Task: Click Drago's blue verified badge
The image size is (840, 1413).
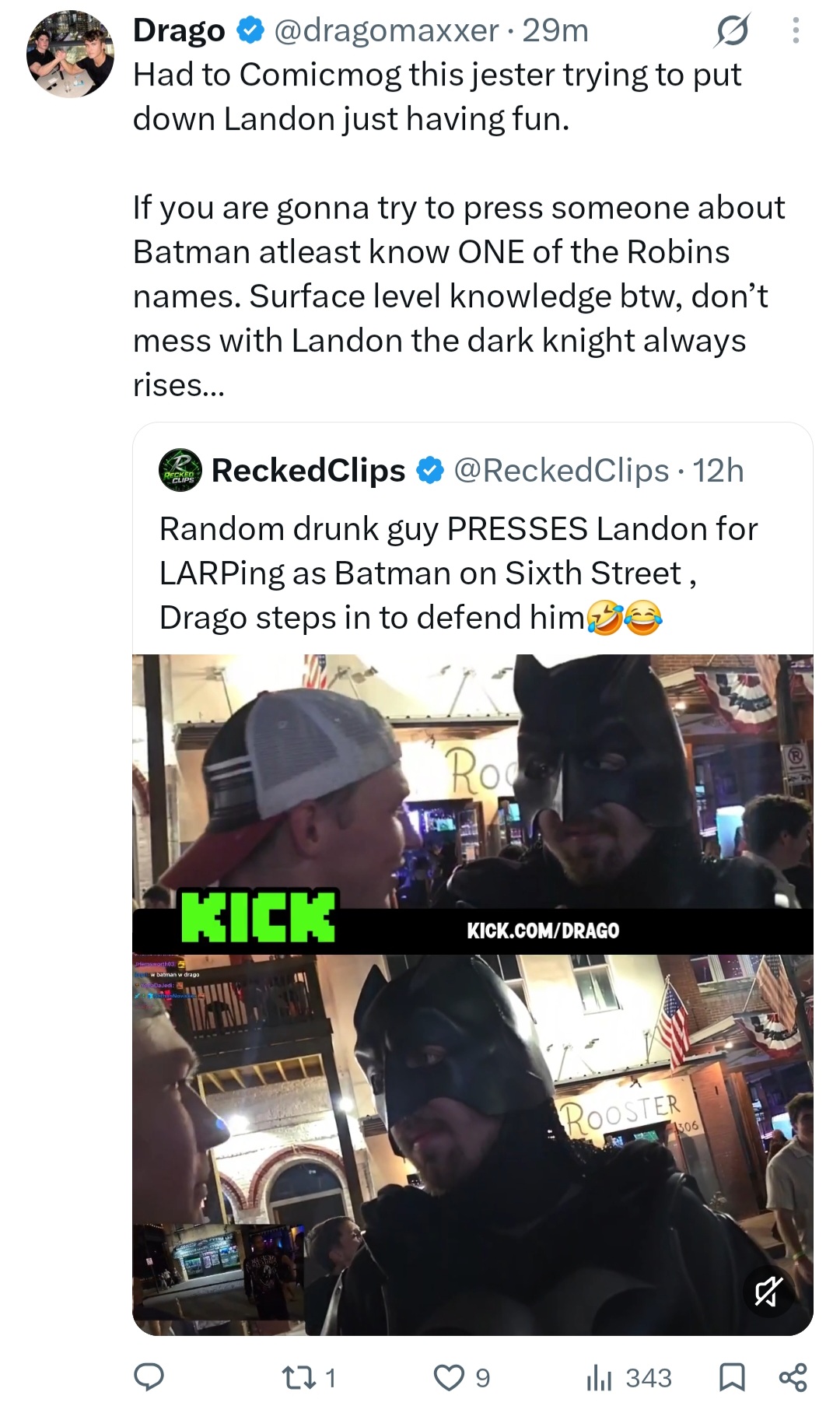Action: [249, 30]
